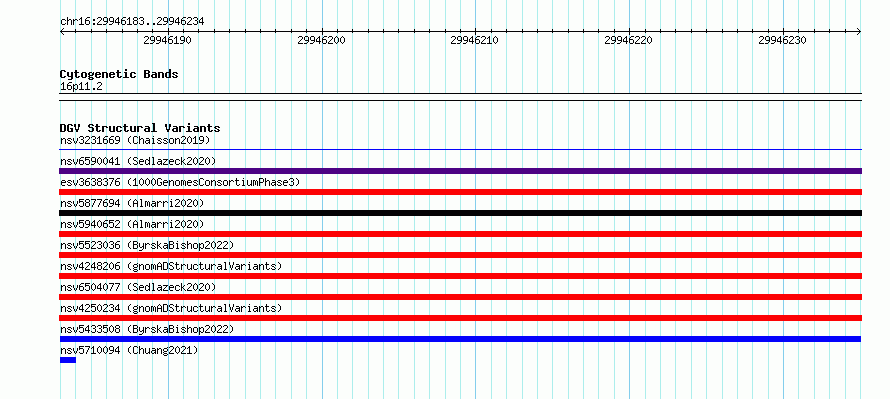This screenshot has height=399, width=890.
Task: Click the red nsv6504077 variant bar
Action: 461,297
